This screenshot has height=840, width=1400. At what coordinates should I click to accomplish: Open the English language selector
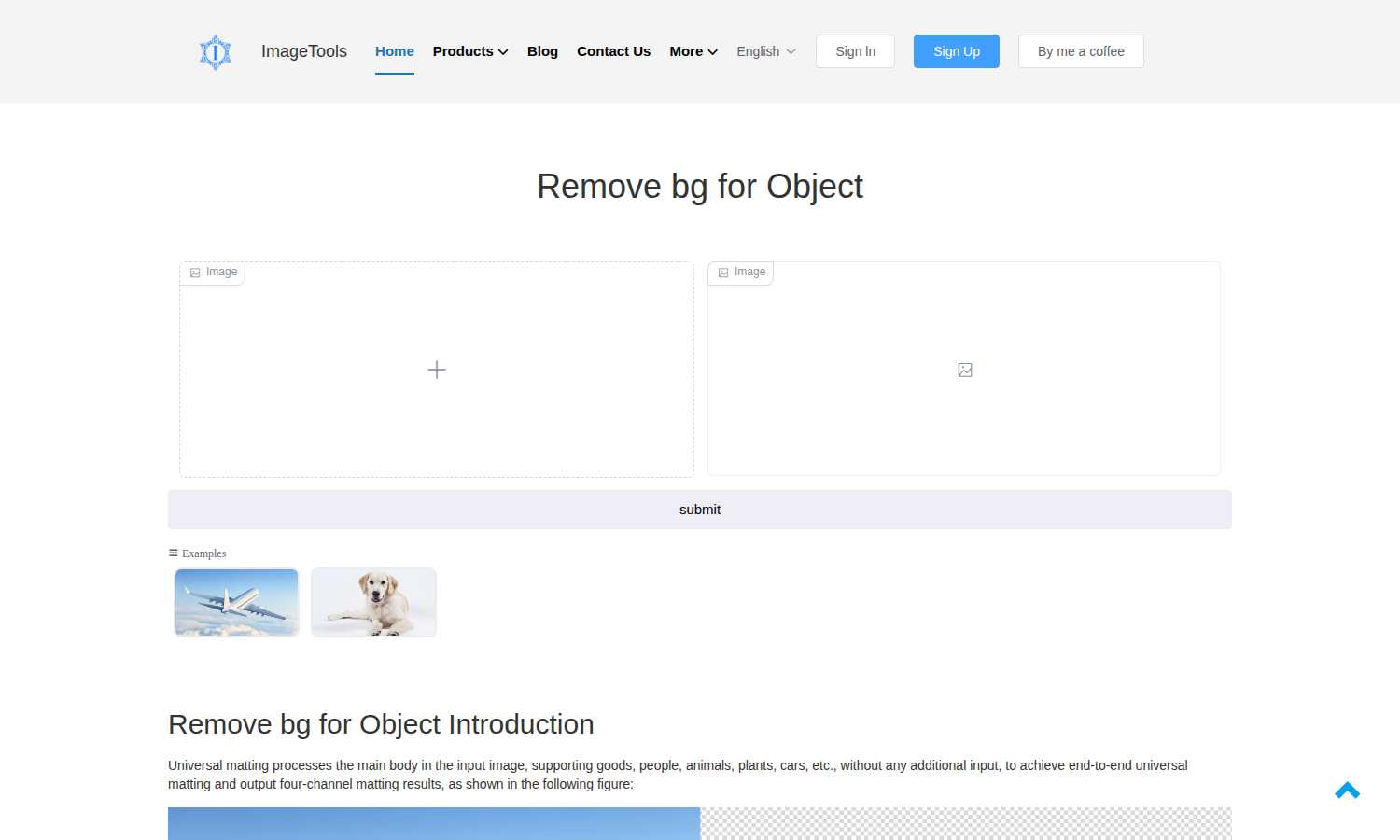click(766, 51)
